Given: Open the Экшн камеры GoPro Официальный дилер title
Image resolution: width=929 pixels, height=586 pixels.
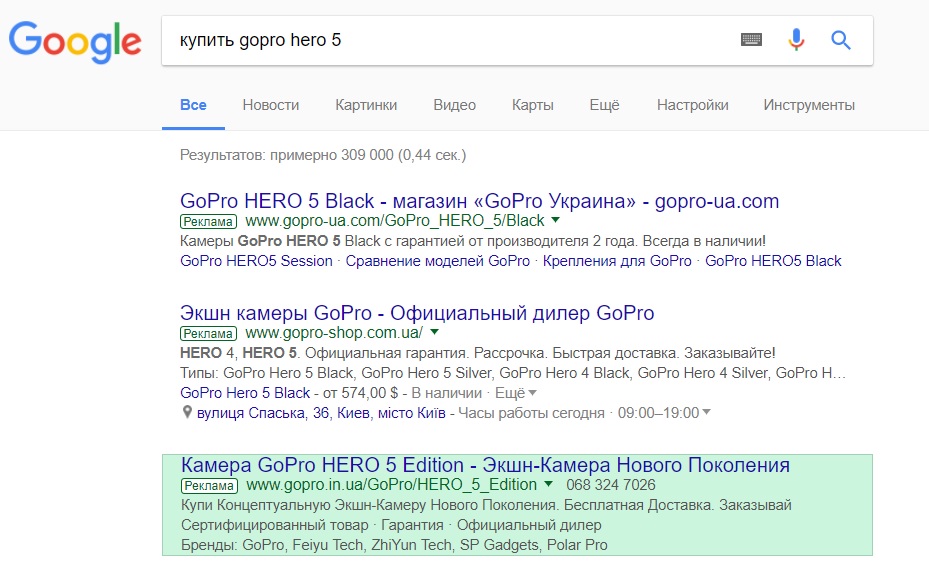Looking at the screenshot, I should tap(417, 313).
